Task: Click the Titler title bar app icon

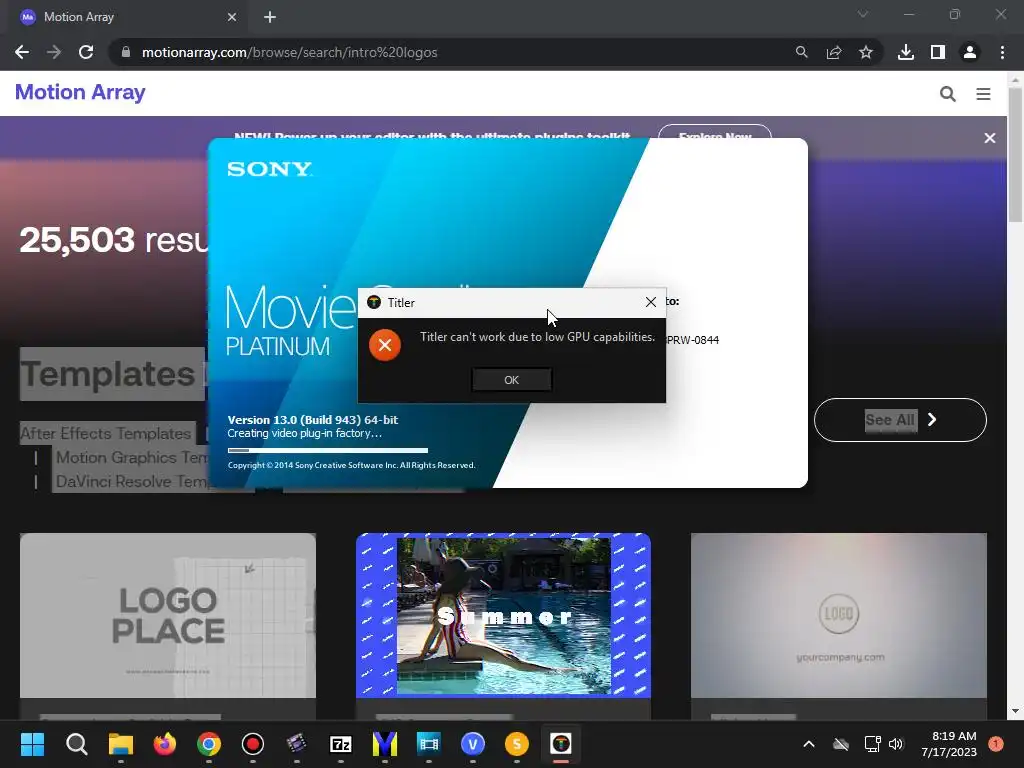Action: [x=374, y=302]
